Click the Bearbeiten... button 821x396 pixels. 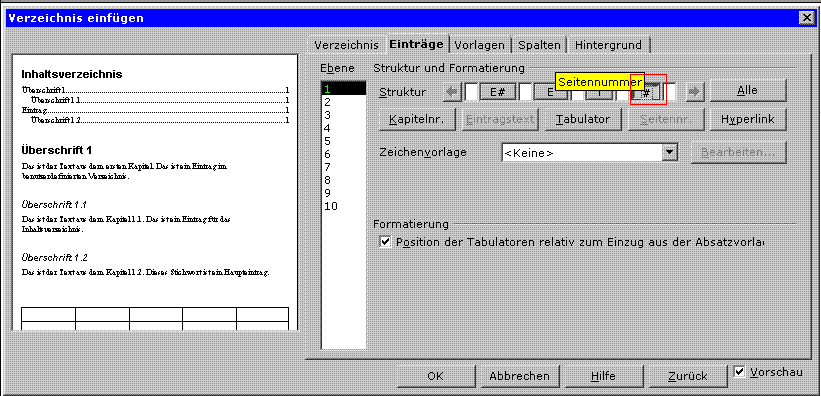[x=738, y=152]
